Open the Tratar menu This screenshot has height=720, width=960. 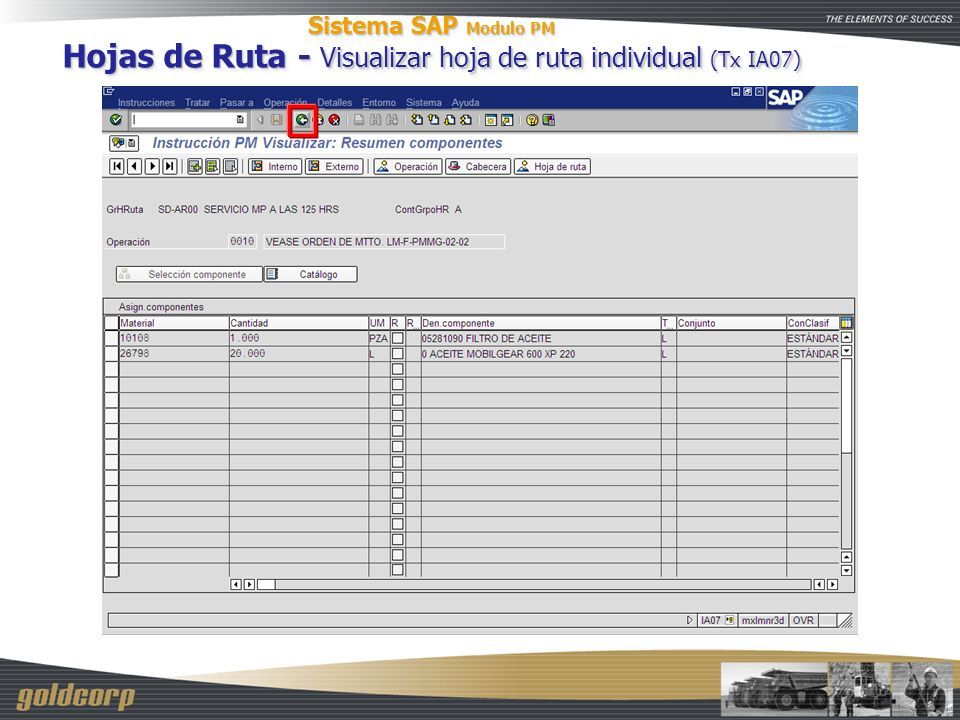tap(198, 102)
